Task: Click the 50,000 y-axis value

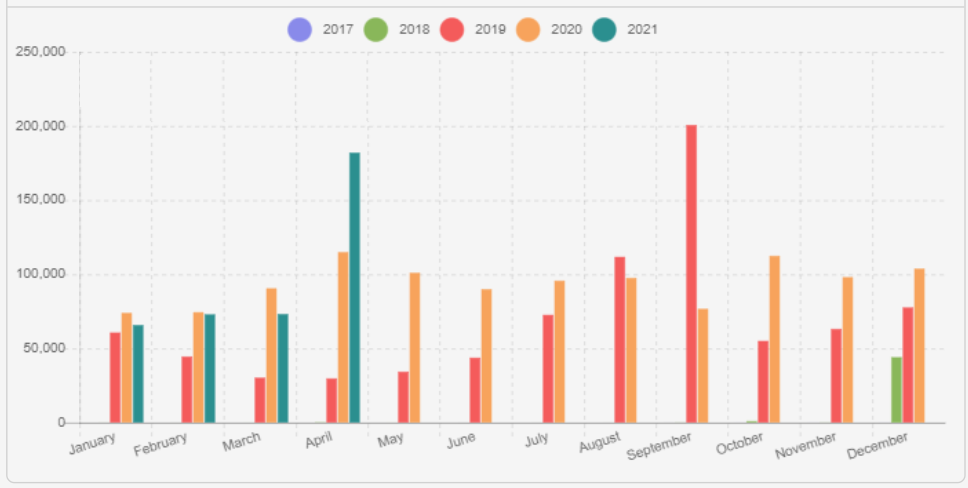Action: 42,349
